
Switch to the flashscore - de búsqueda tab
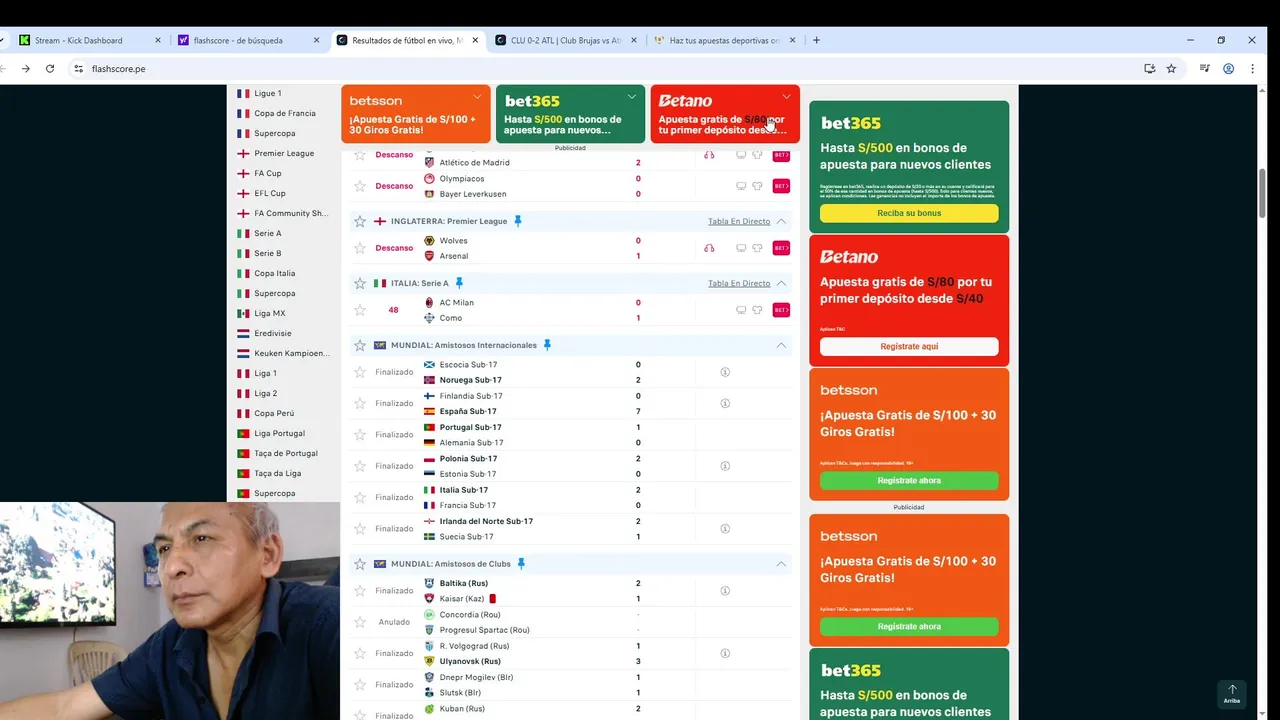[x=248, y=41]
